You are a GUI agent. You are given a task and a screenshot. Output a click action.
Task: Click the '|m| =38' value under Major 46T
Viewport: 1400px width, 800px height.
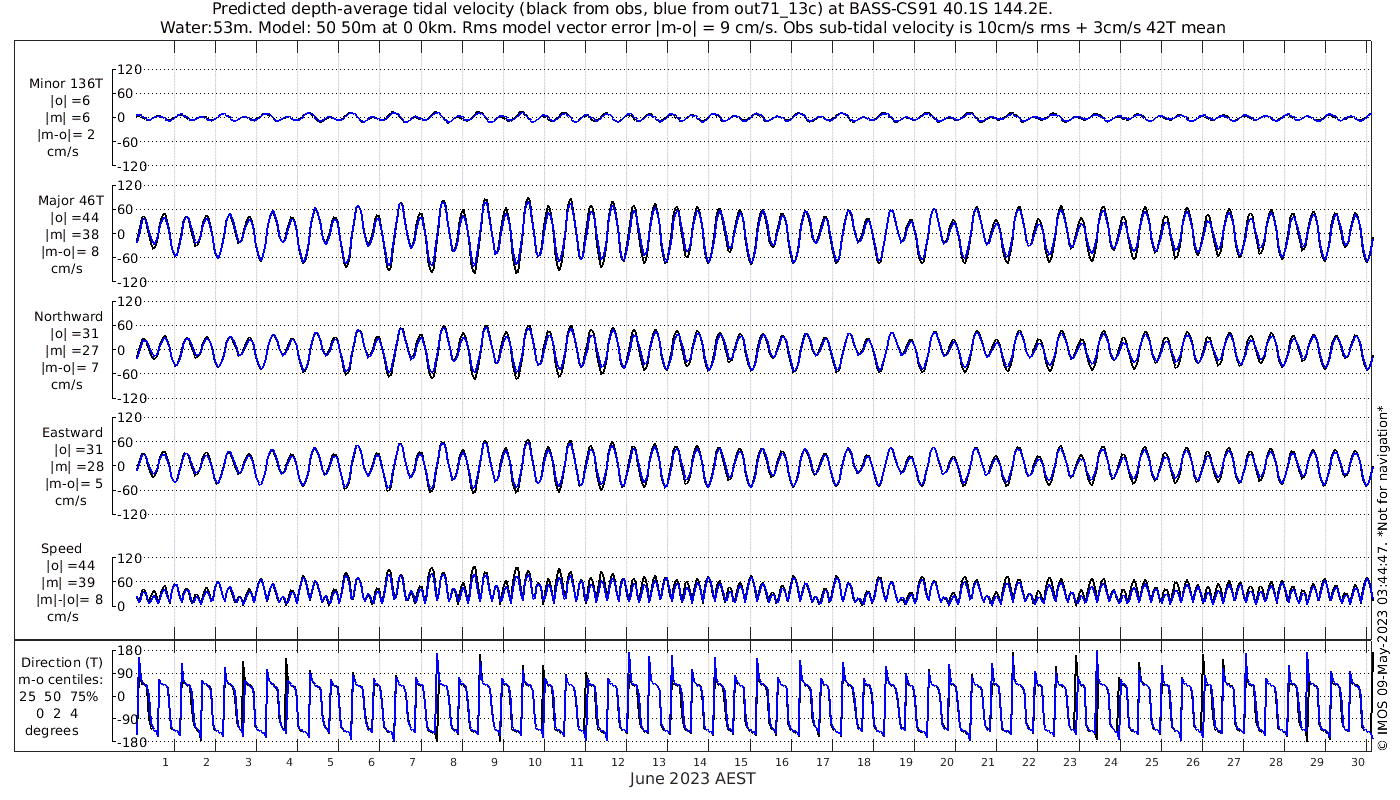(x=70, y=235)
